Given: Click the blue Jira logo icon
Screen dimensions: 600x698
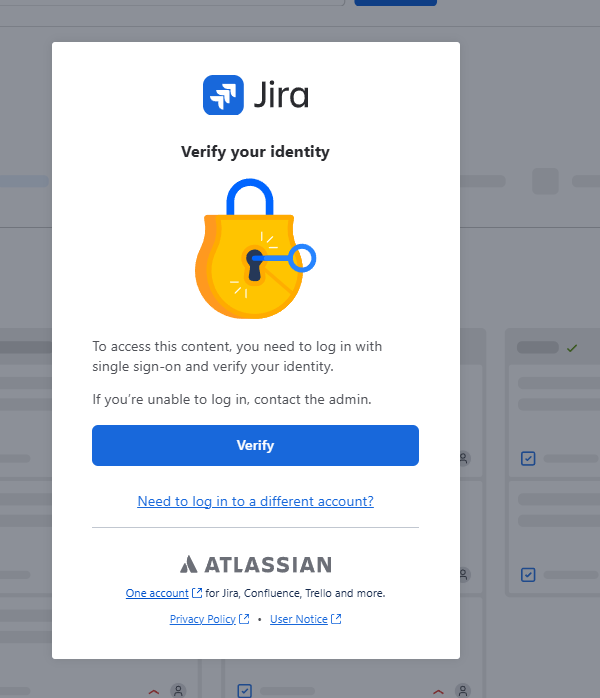Looking at the screenshot, I should [x=223, y=95].
